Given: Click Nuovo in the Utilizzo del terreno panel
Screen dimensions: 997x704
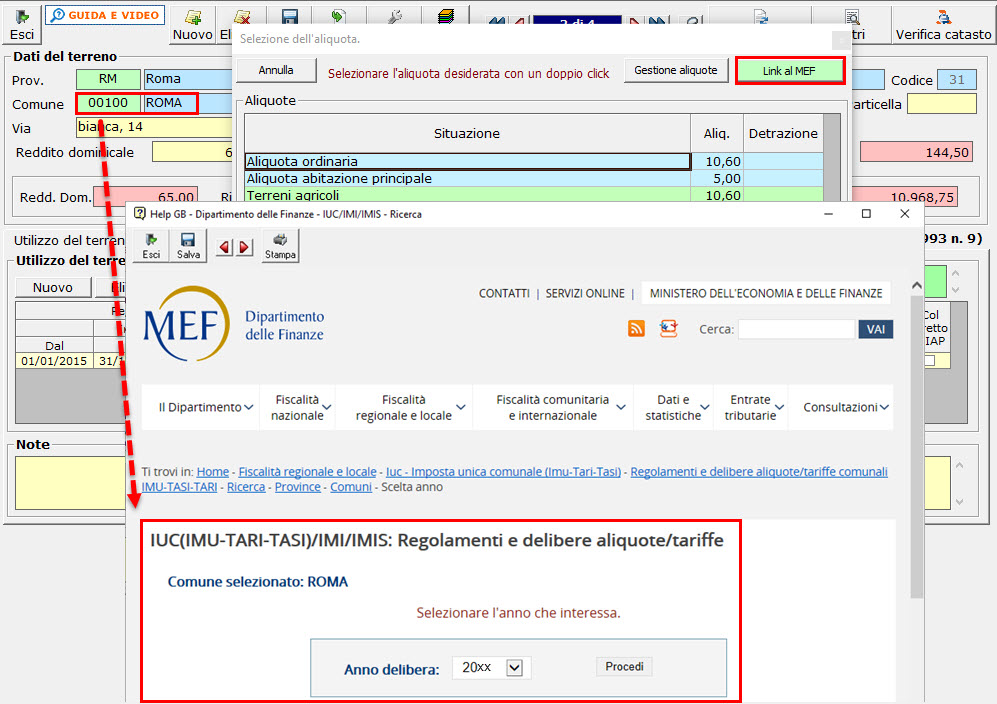Looking at the screenshot, I should click(53, 287).
